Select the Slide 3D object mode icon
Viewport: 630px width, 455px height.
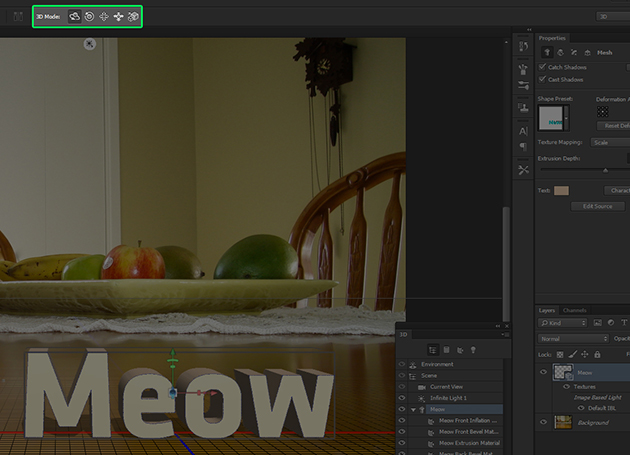point(118,16)
